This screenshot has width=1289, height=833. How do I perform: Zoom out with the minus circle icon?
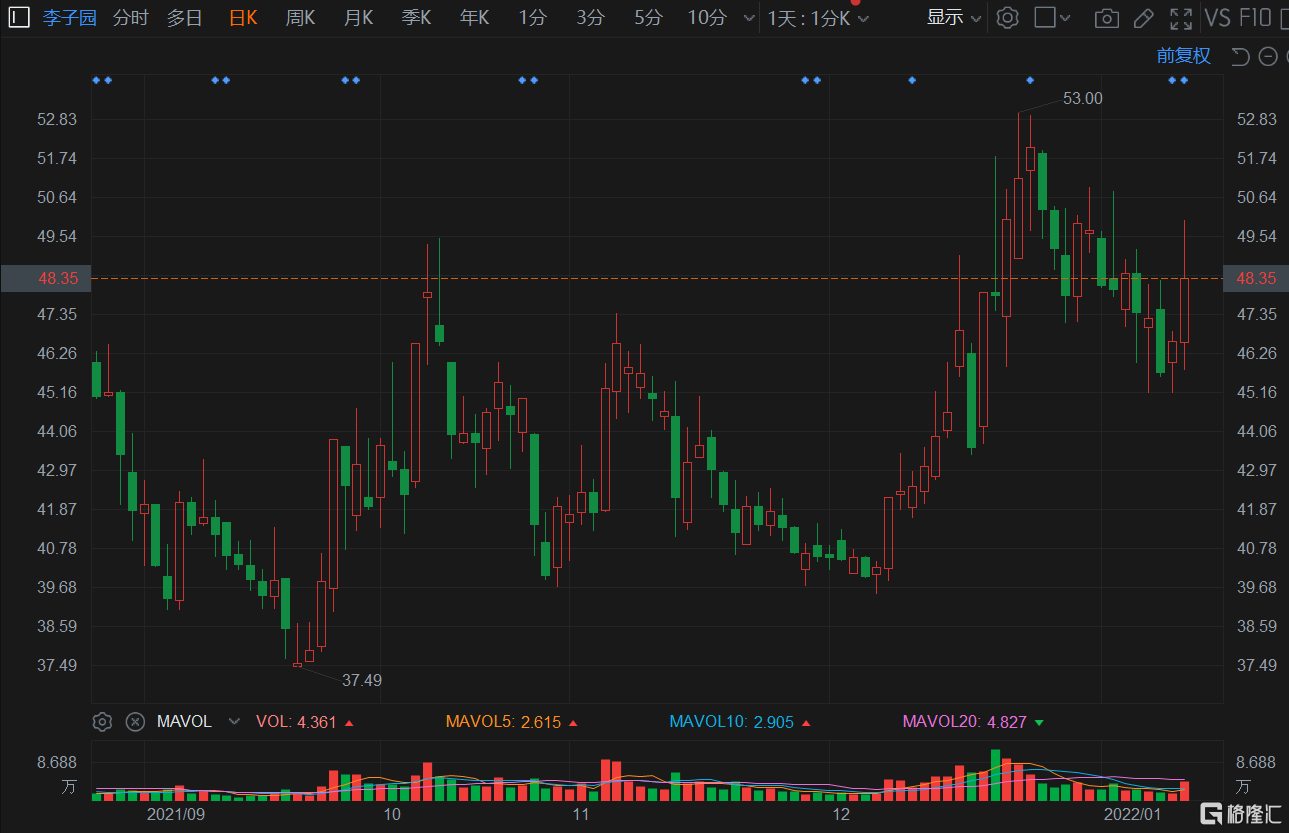pyautogui.click(x=1268, y=56)
